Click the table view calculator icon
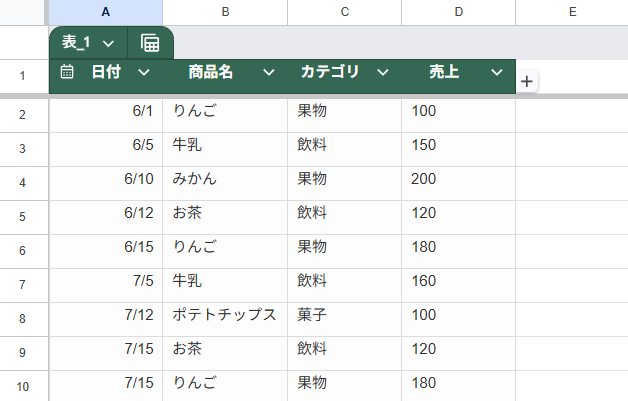This screenshot has height=401, width=628. pos(150,43)
